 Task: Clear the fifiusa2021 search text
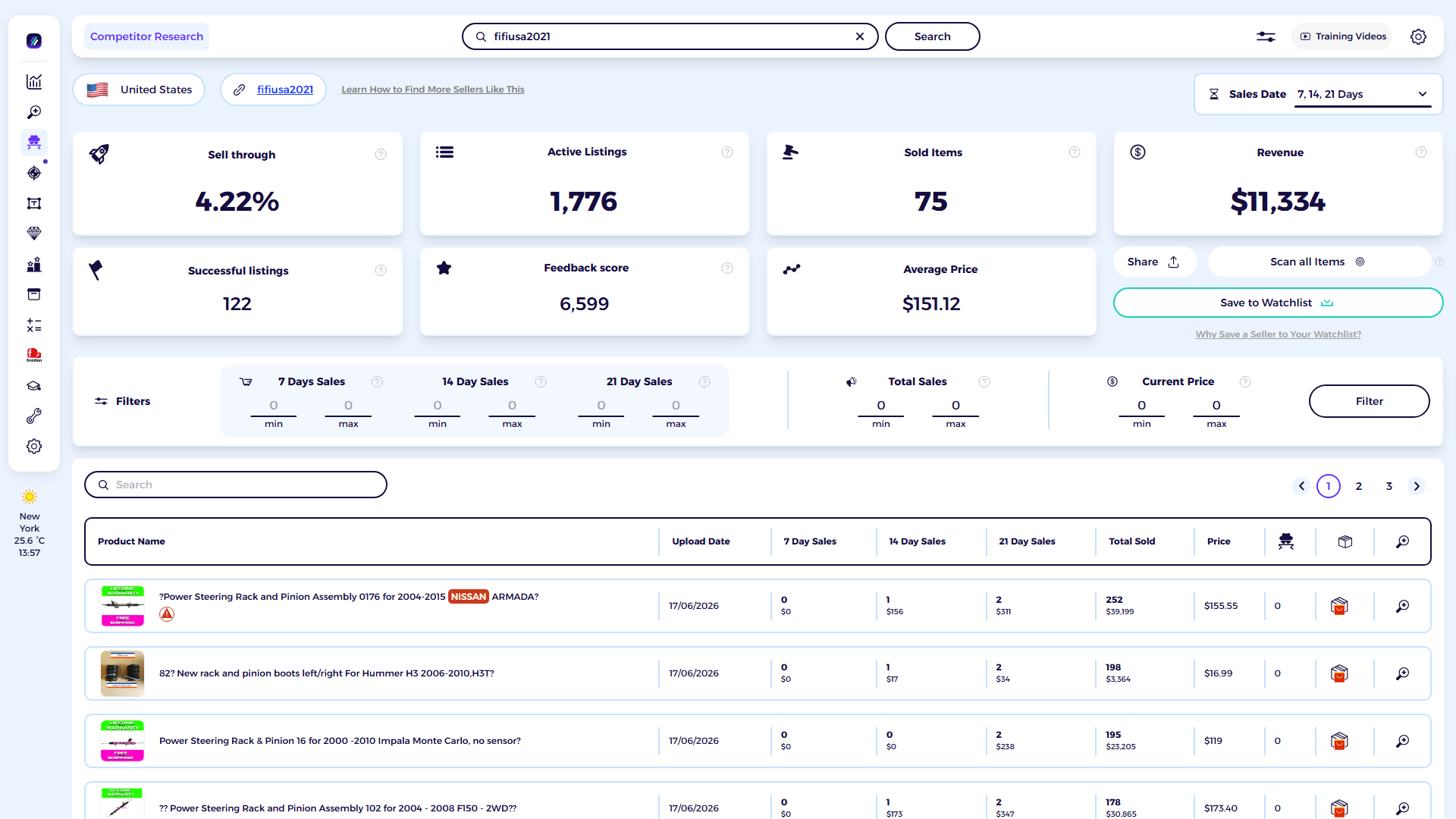[860, 36]
